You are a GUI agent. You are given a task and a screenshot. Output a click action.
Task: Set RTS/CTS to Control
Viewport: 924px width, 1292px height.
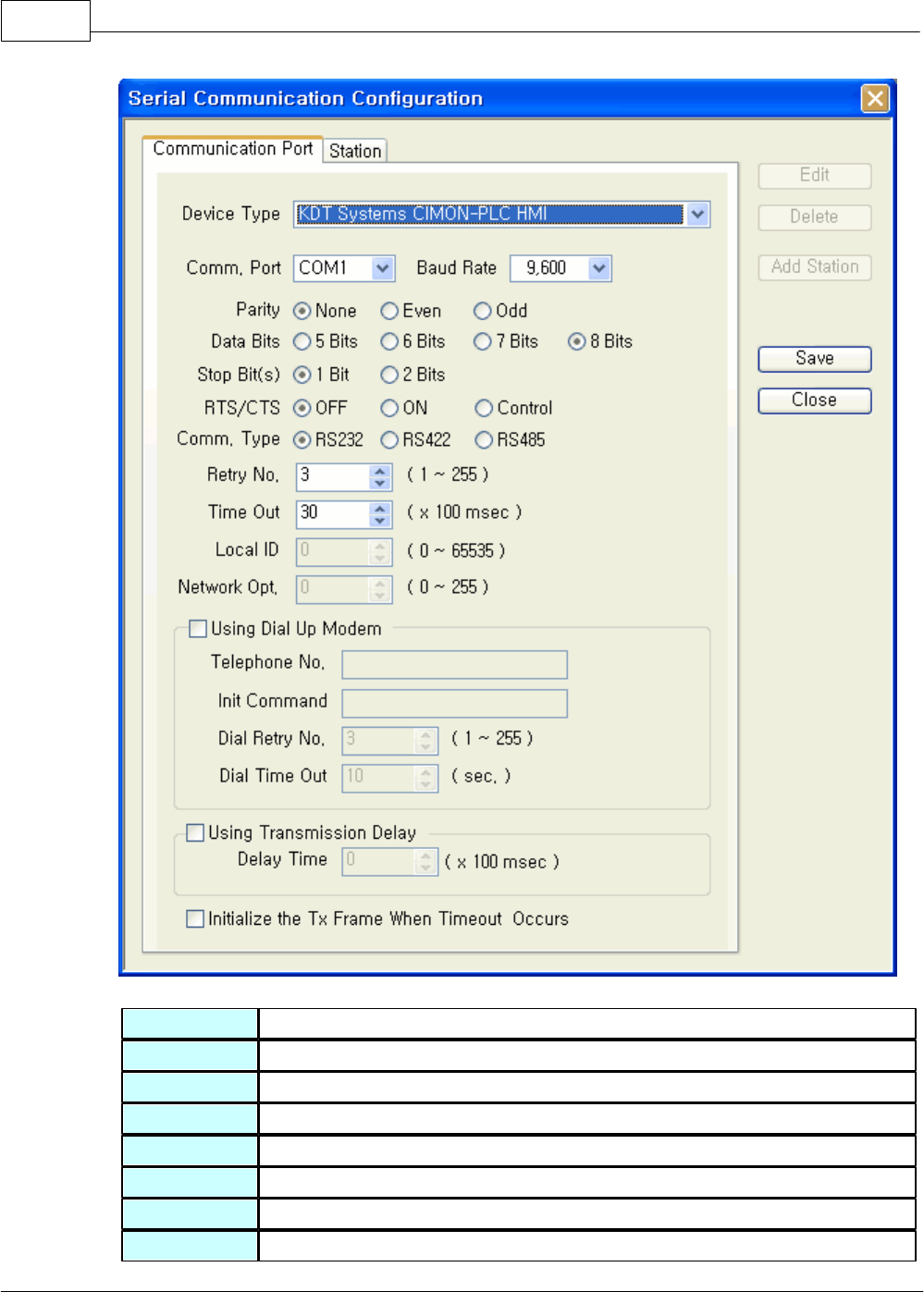tap(484, 408)
